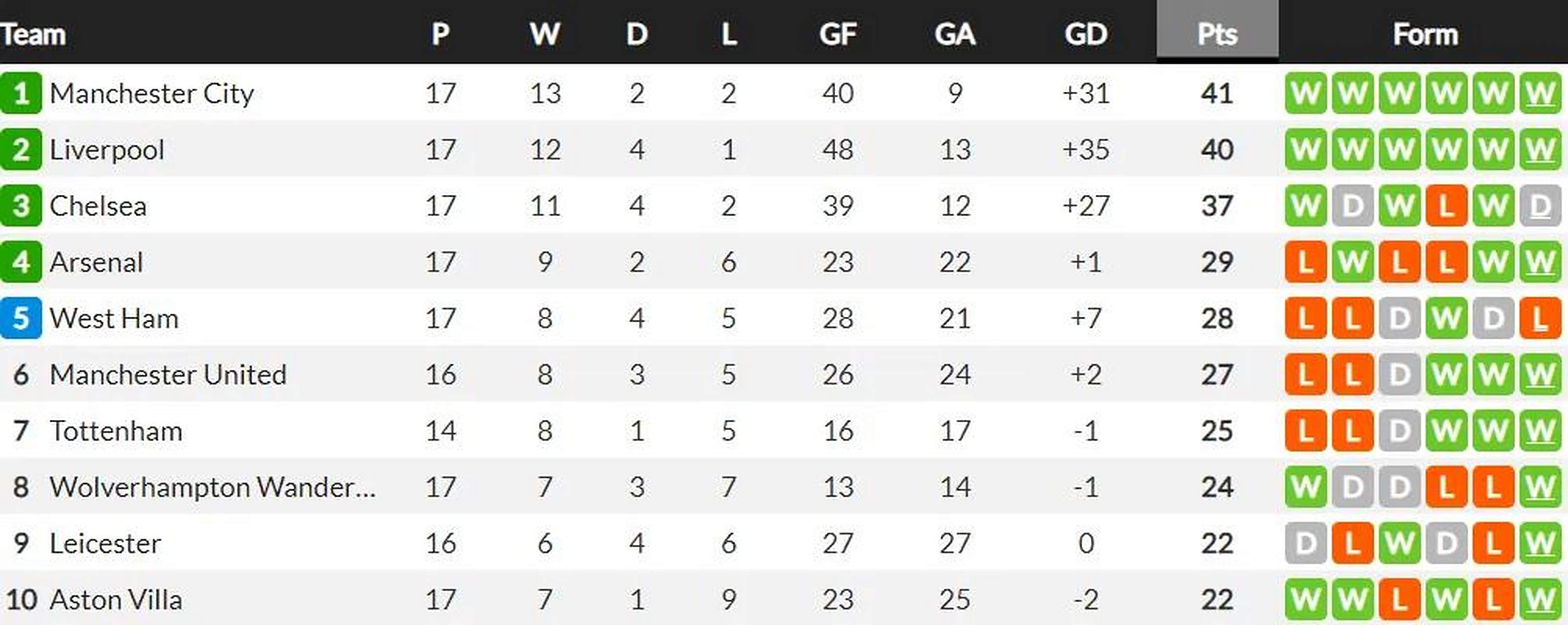Screen dimensions: 1568x625
Task: Sort by the GF column header
Action: [x=838, y=34]
